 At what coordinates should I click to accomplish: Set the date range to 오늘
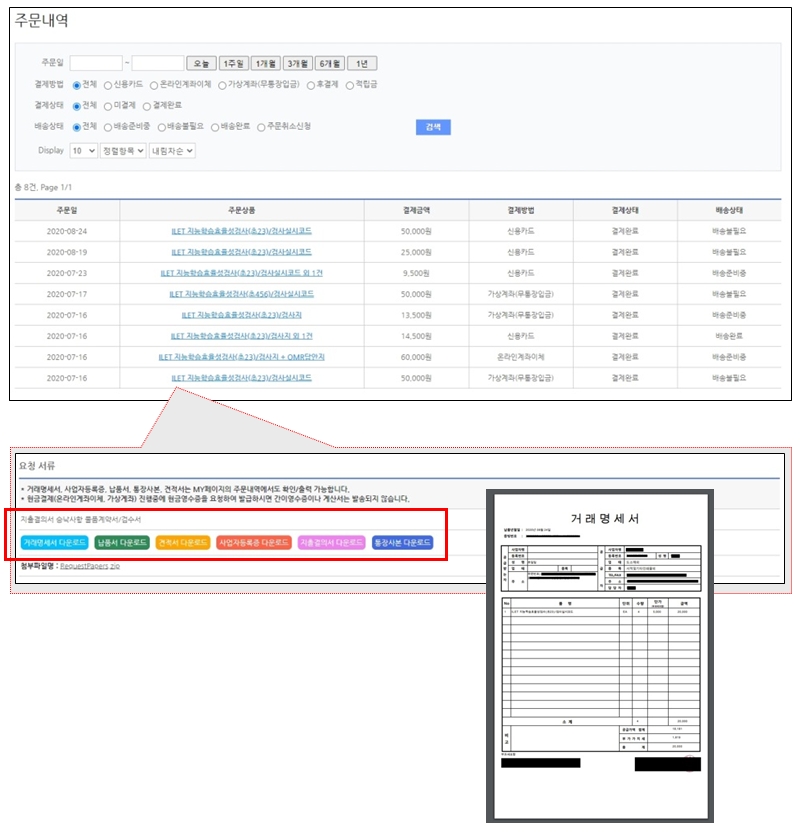[201, 63]
